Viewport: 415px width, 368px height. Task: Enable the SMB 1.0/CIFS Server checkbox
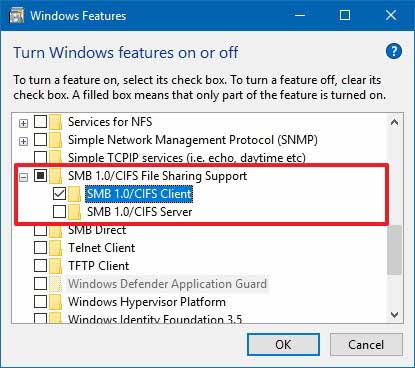(59, 211)
